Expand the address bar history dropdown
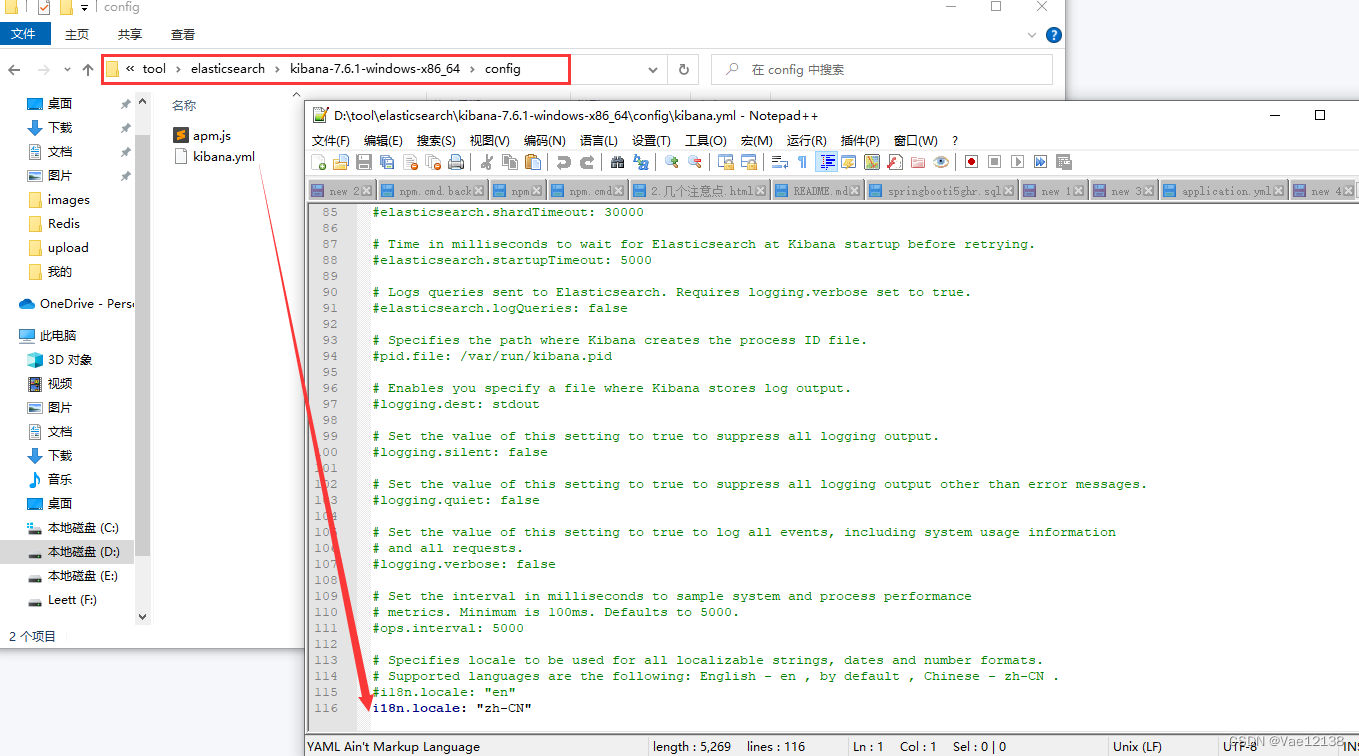Viewport: 1359px width, 756px height. click(653, 70)
